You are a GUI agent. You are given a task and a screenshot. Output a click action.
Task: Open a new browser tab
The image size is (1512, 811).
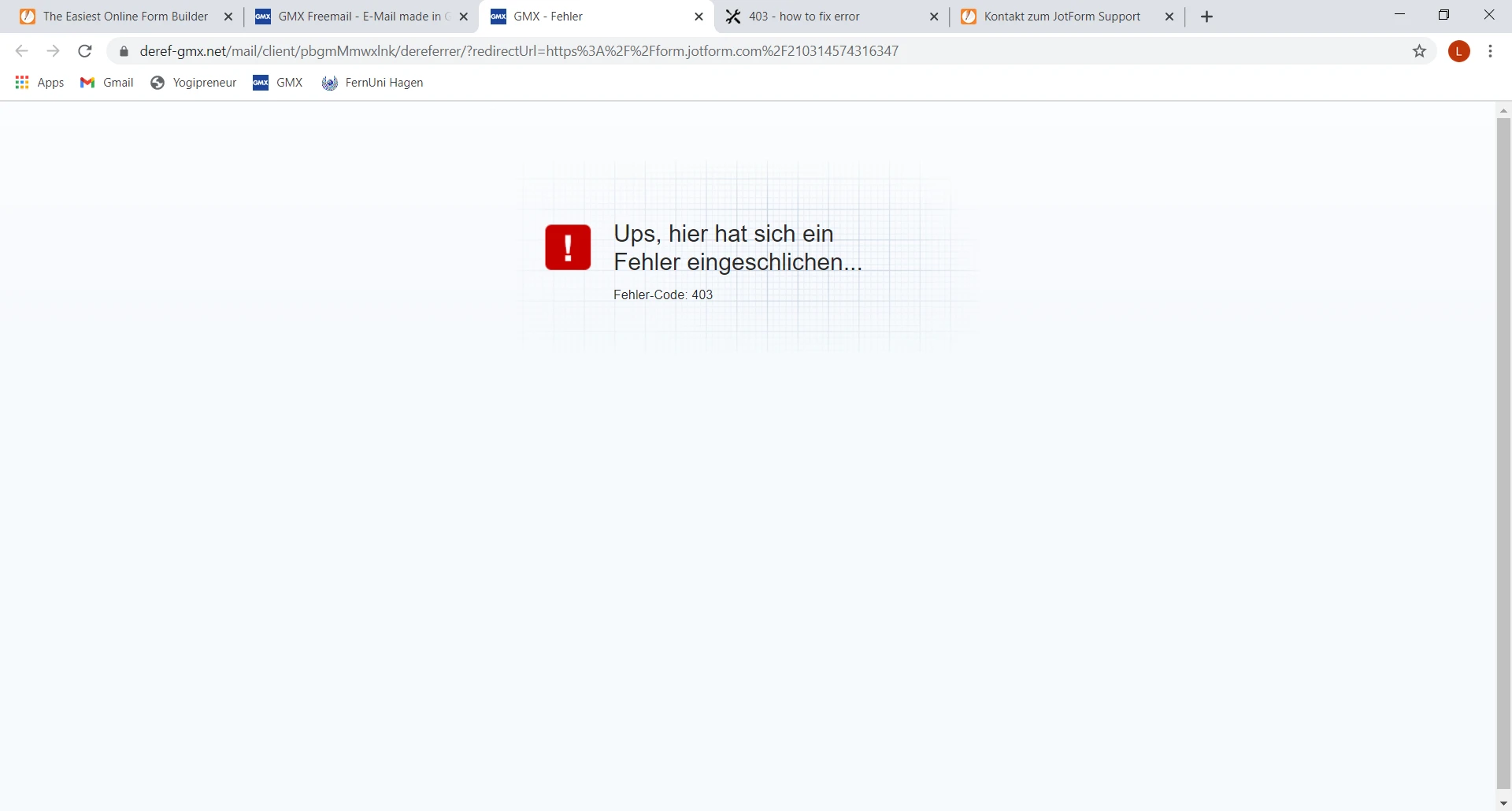[1206, 16]
